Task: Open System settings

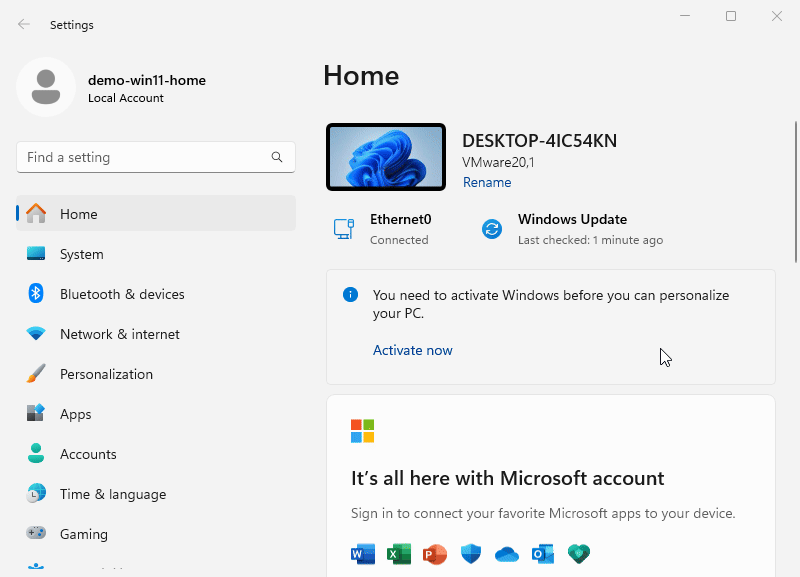Action: point(156,254)
